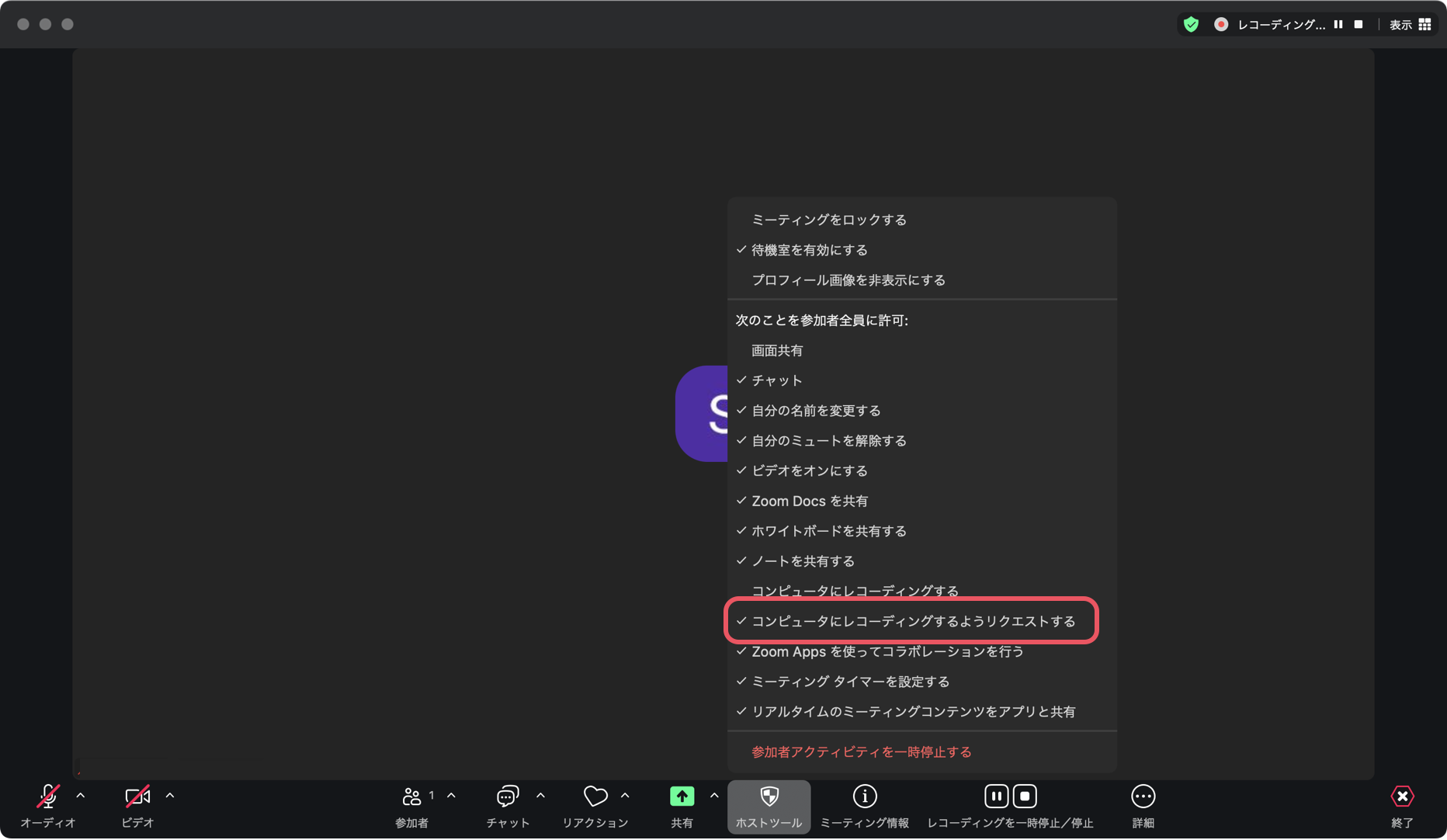This screenshot has width=1447, height=840.
Task: Select コンピュータにレコーディングする option
Action: pyautogui.click(x=922, y=592)
